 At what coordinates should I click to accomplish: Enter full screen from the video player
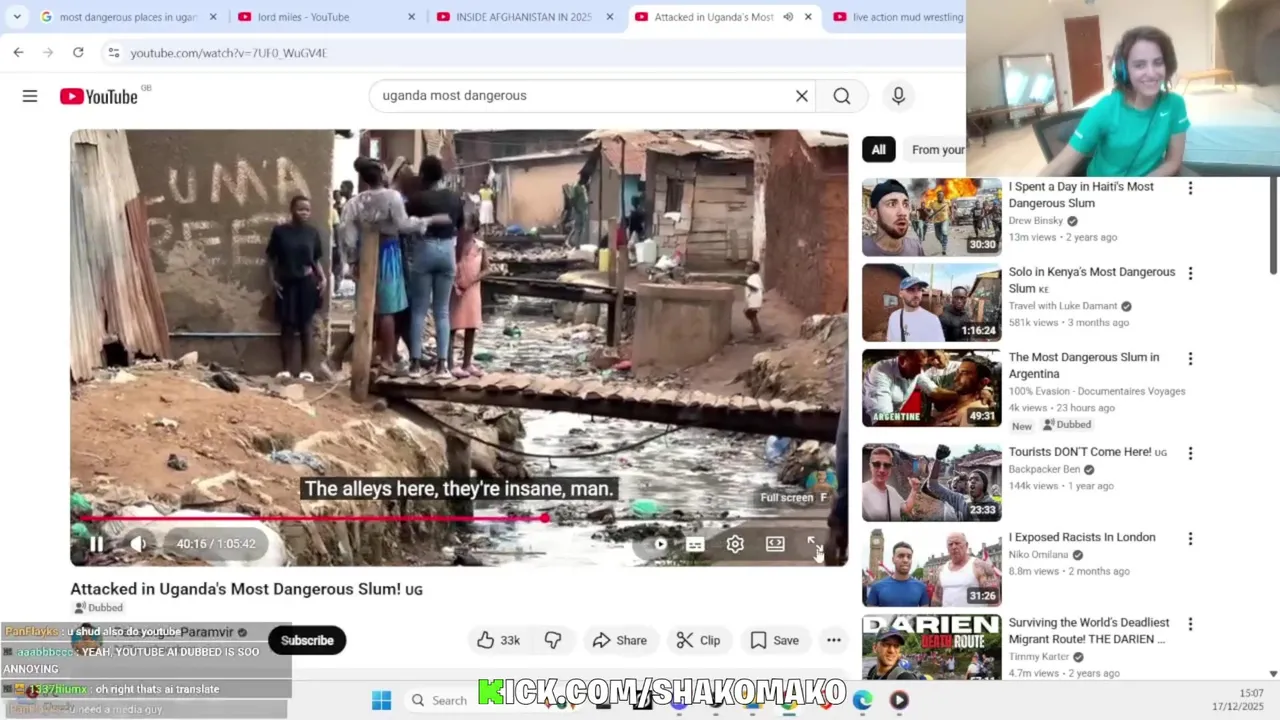[x=815, y=544]
